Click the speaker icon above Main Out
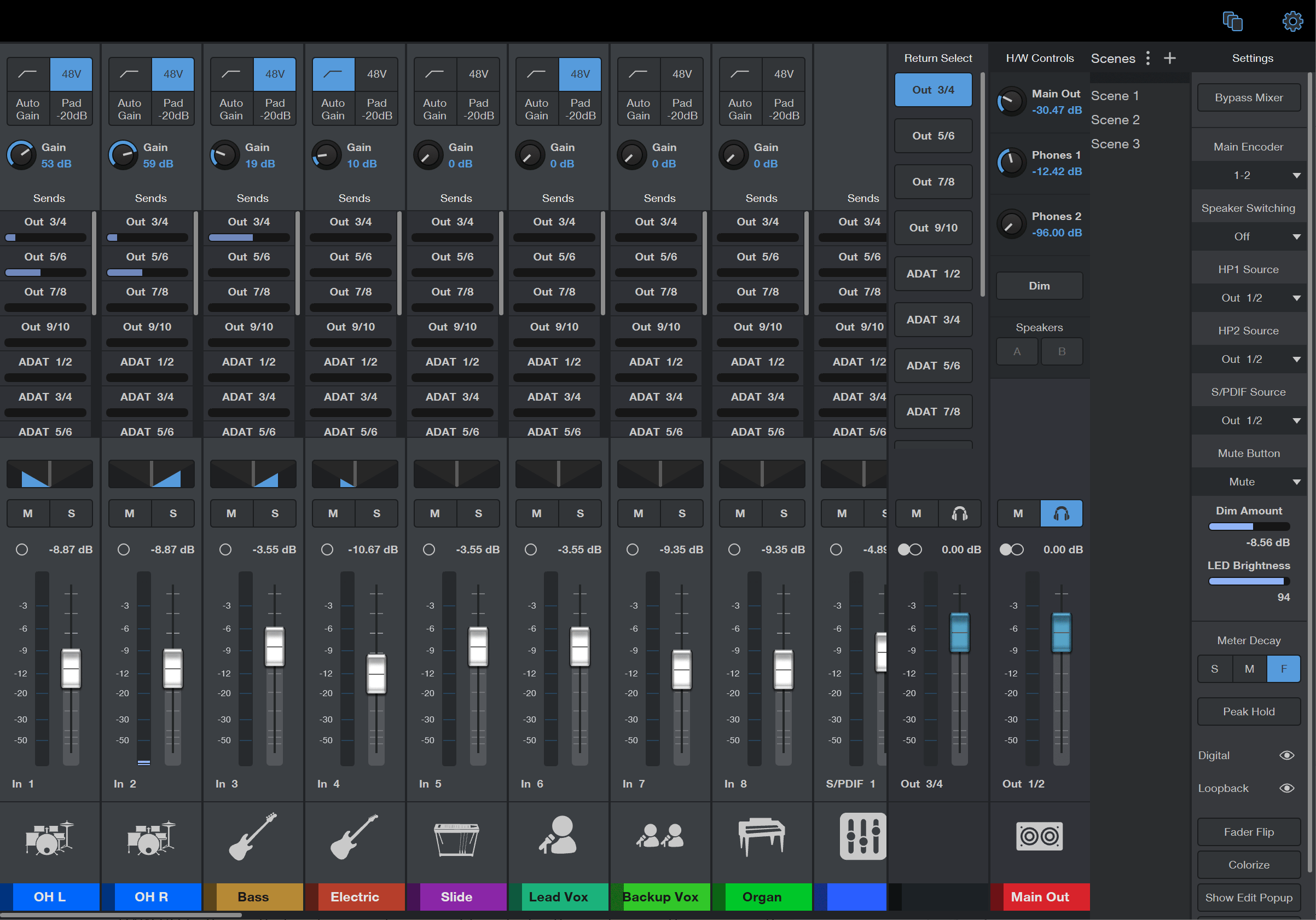 tap(1039, 836)
